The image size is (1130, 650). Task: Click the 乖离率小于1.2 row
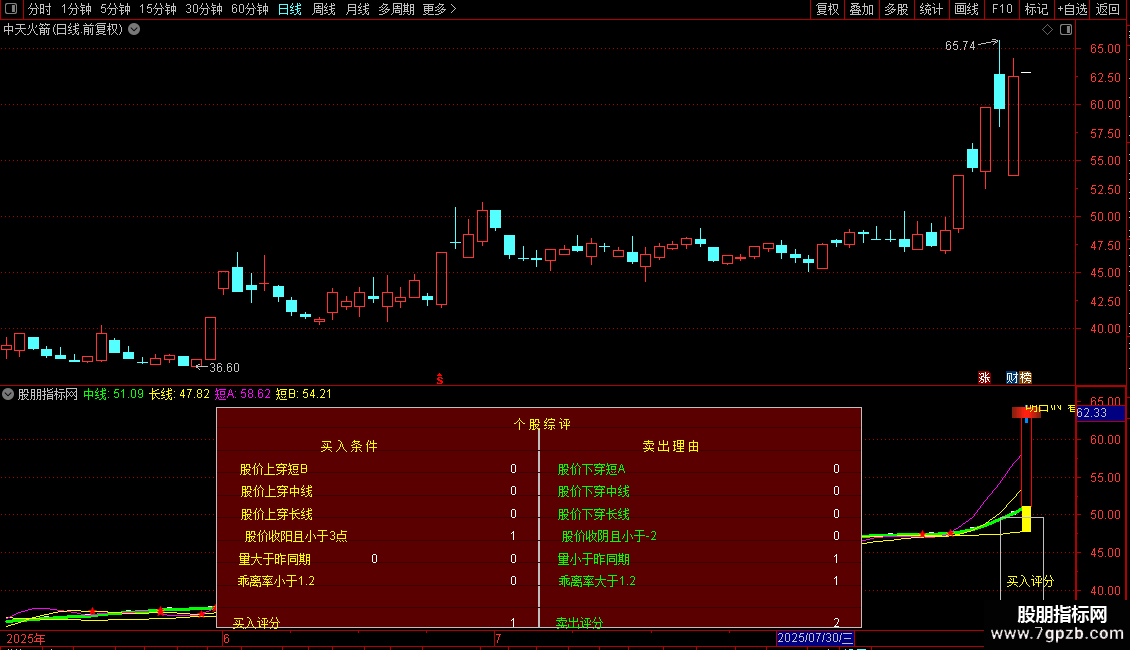[378, 581]
